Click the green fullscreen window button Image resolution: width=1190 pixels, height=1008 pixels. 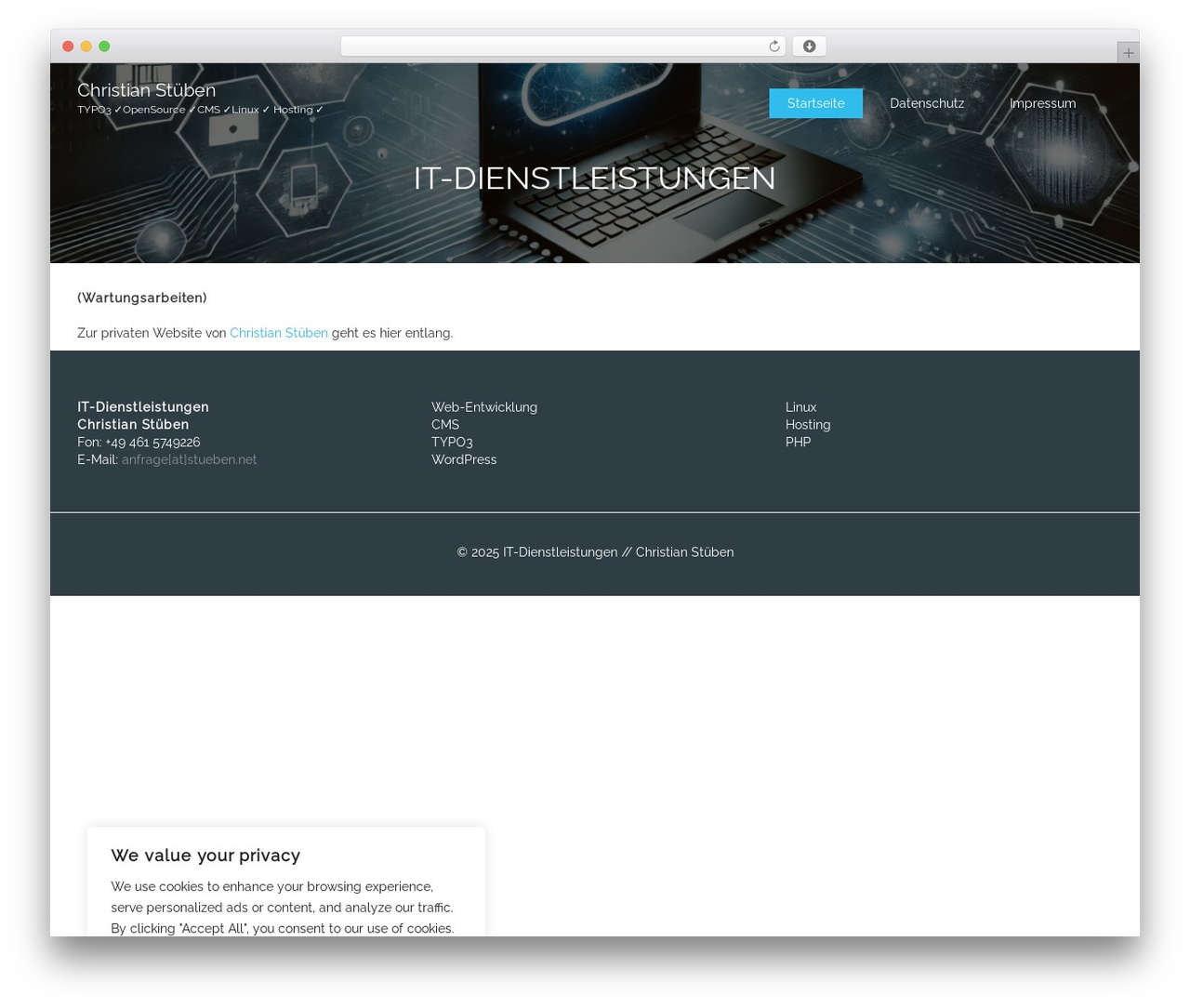point(104,46)
